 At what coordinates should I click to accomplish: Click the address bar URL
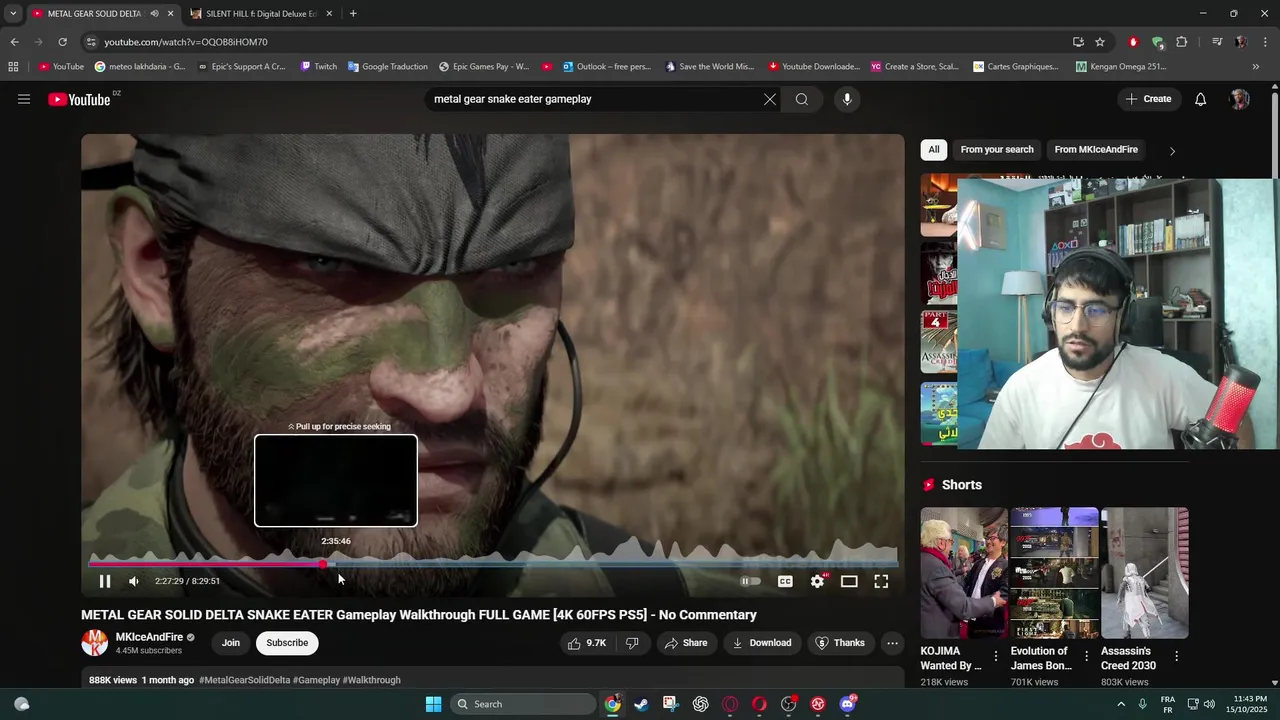(x=186, y=42)
